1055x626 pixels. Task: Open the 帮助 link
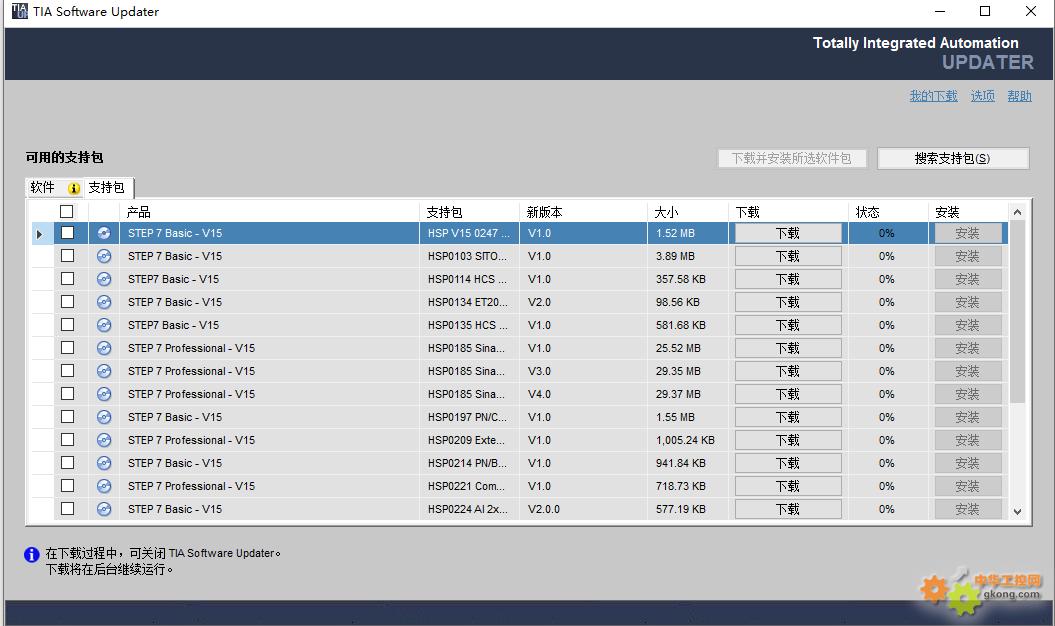[1019, 96]
